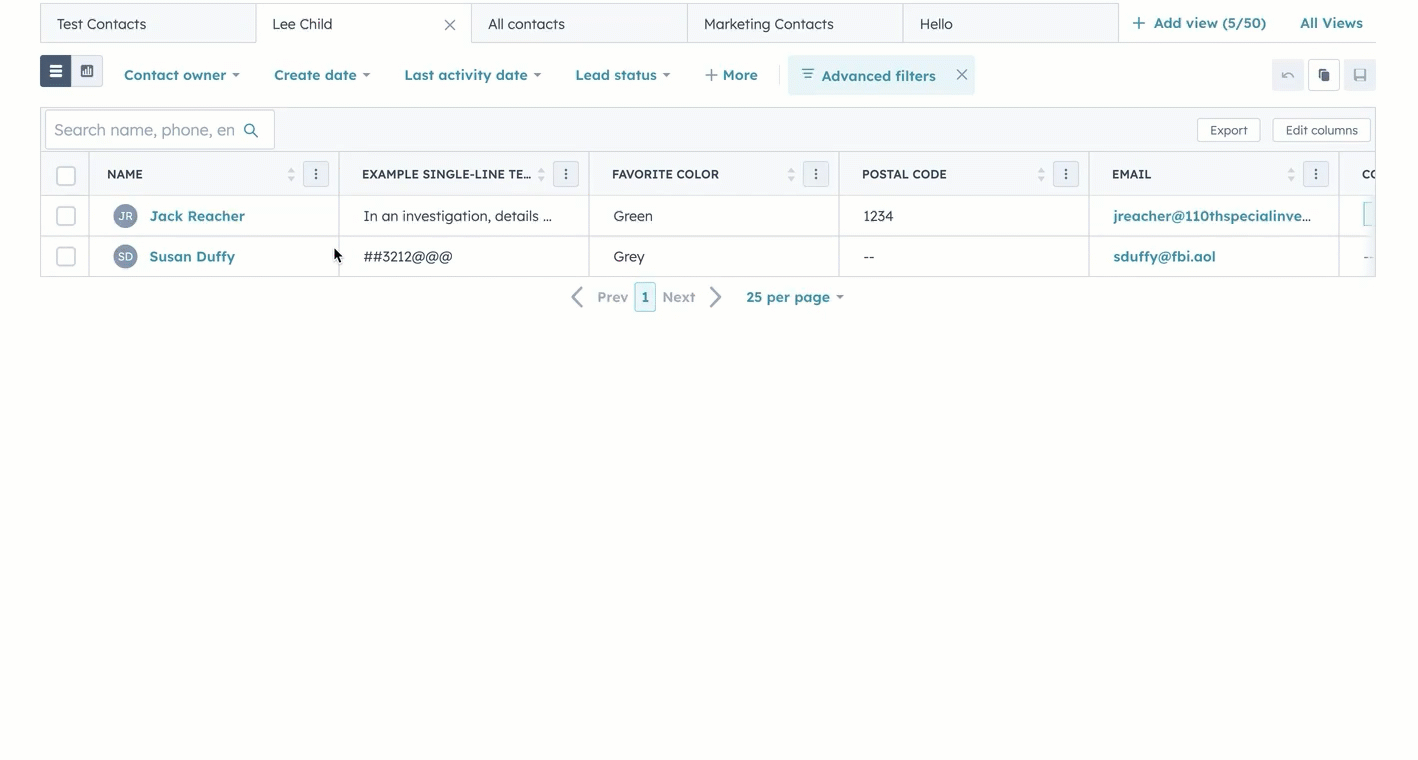The width and height of the screenshot is (1418, 760).
Task: Switch to the board view layout
Action: 86,70
